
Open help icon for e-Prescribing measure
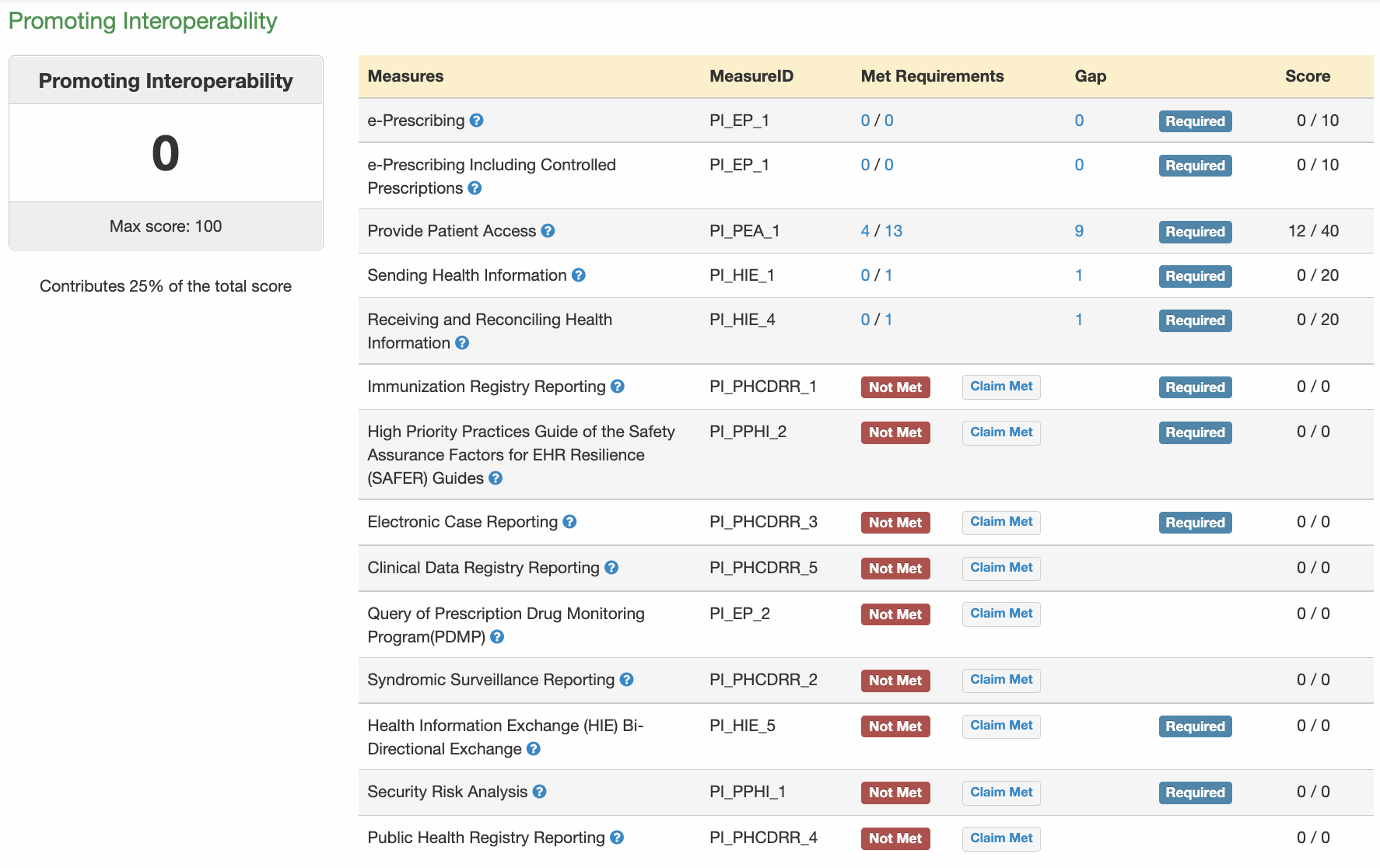[x=477, y=121]
